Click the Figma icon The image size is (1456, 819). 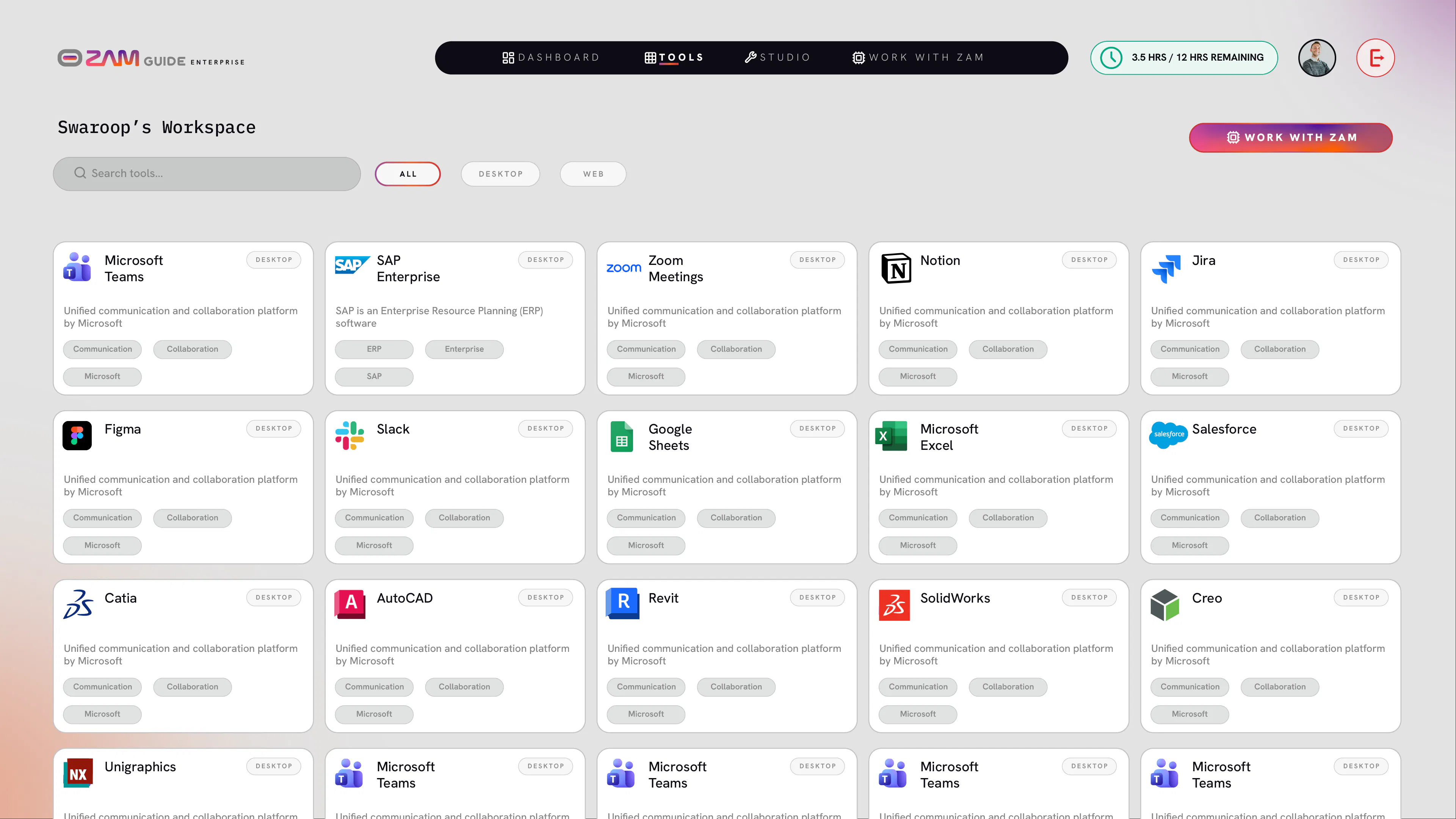tap(77, 436)
